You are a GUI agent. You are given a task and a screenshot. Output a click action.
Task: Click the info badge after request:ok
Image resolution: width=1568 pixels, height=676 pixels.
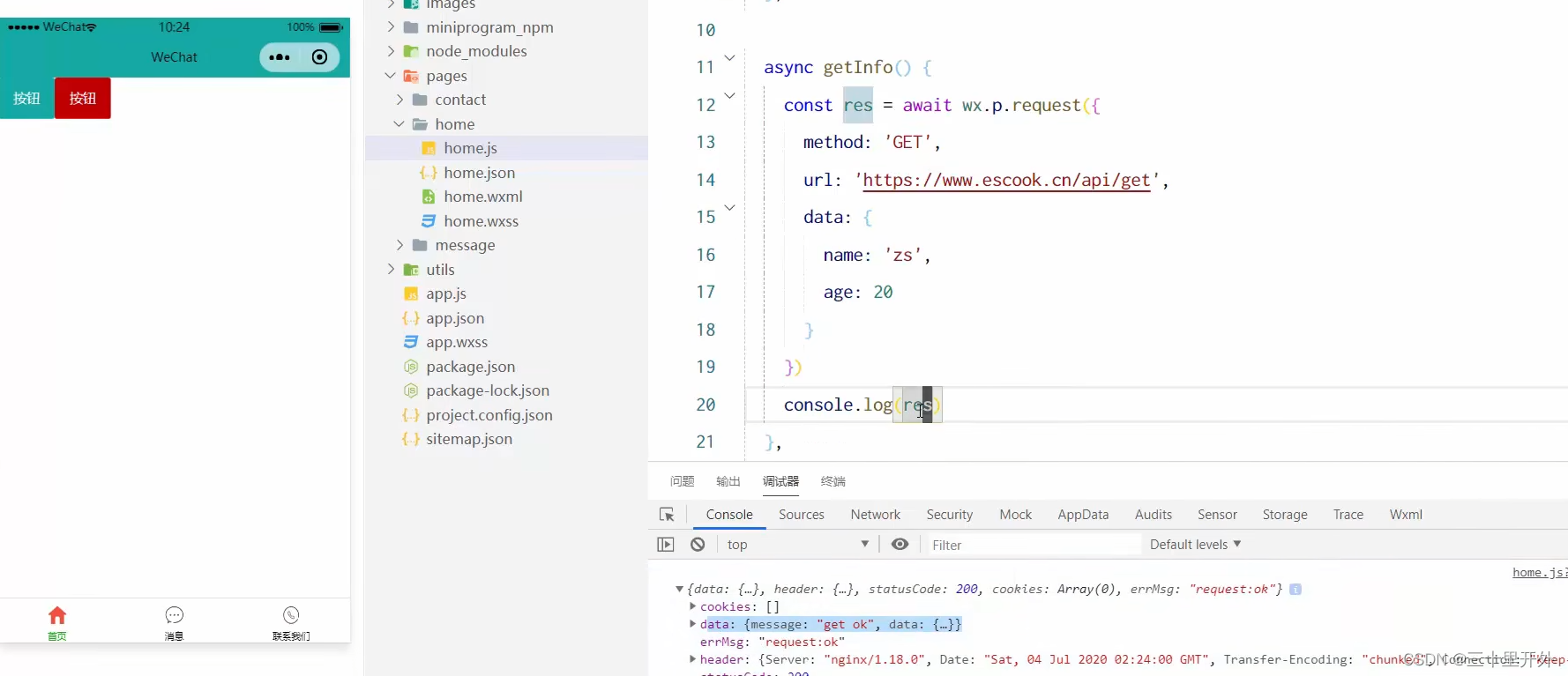(1295, 589)
